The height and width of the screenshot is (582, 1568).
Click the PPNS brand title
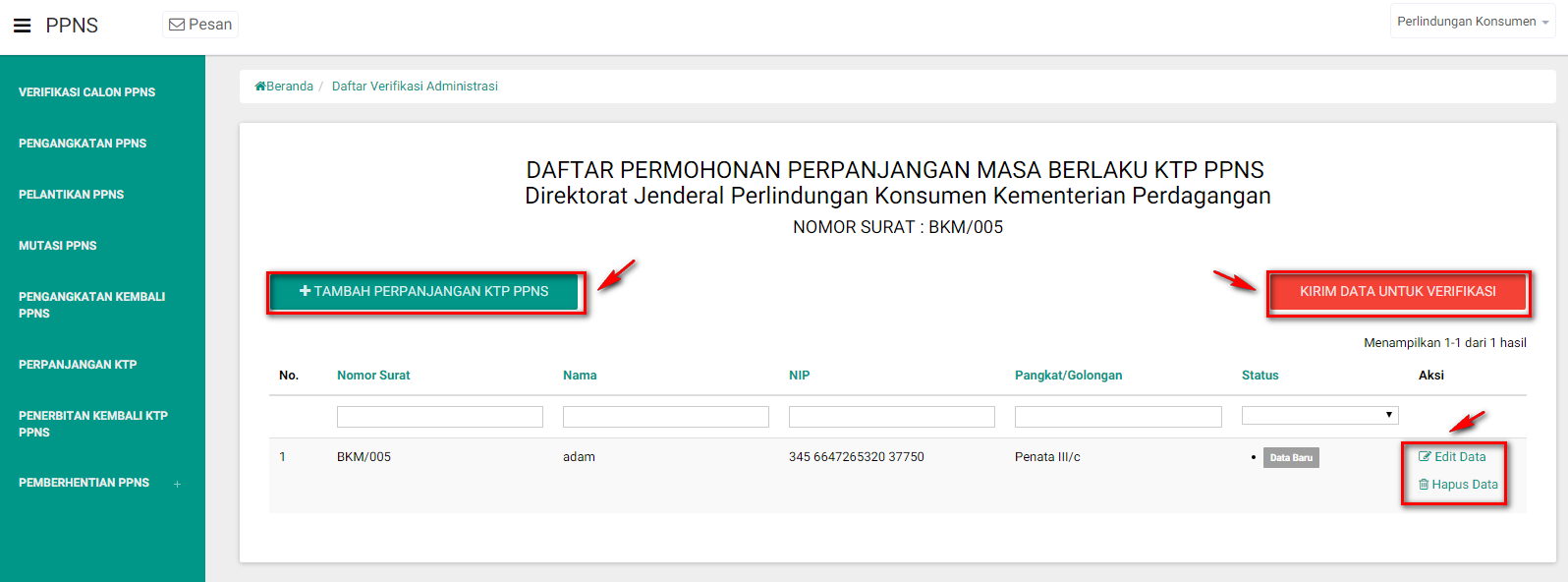coord(72,26)
